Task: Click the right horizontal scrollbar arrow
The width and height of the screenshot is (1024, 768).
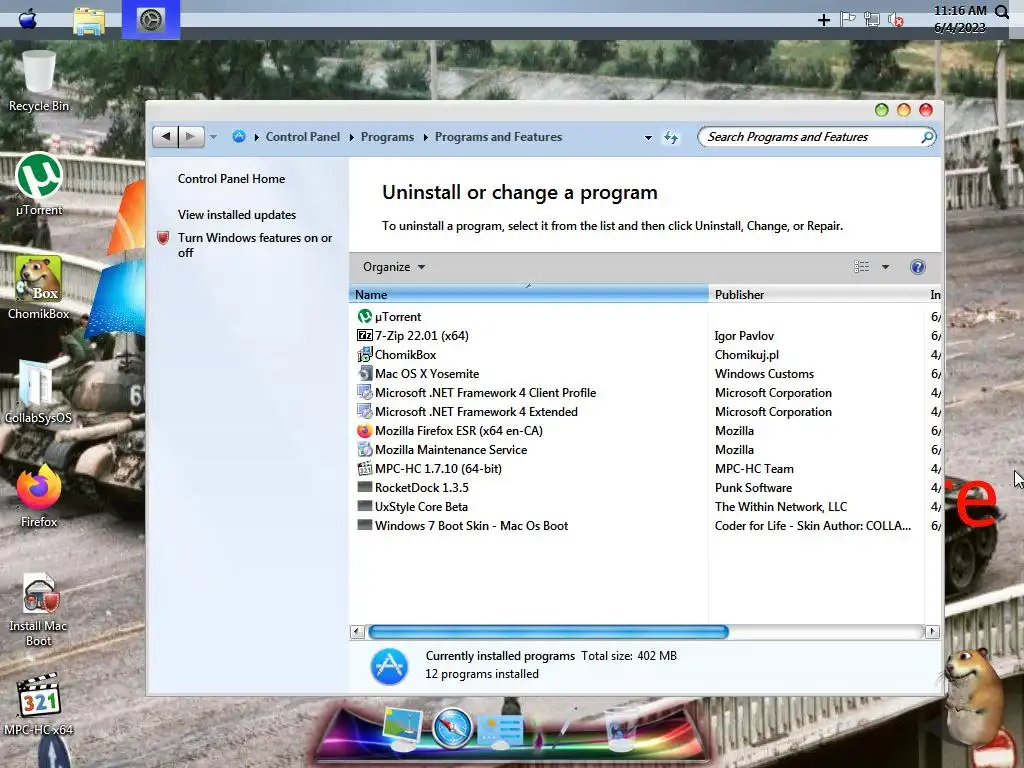Action: [x=933, y=632]
